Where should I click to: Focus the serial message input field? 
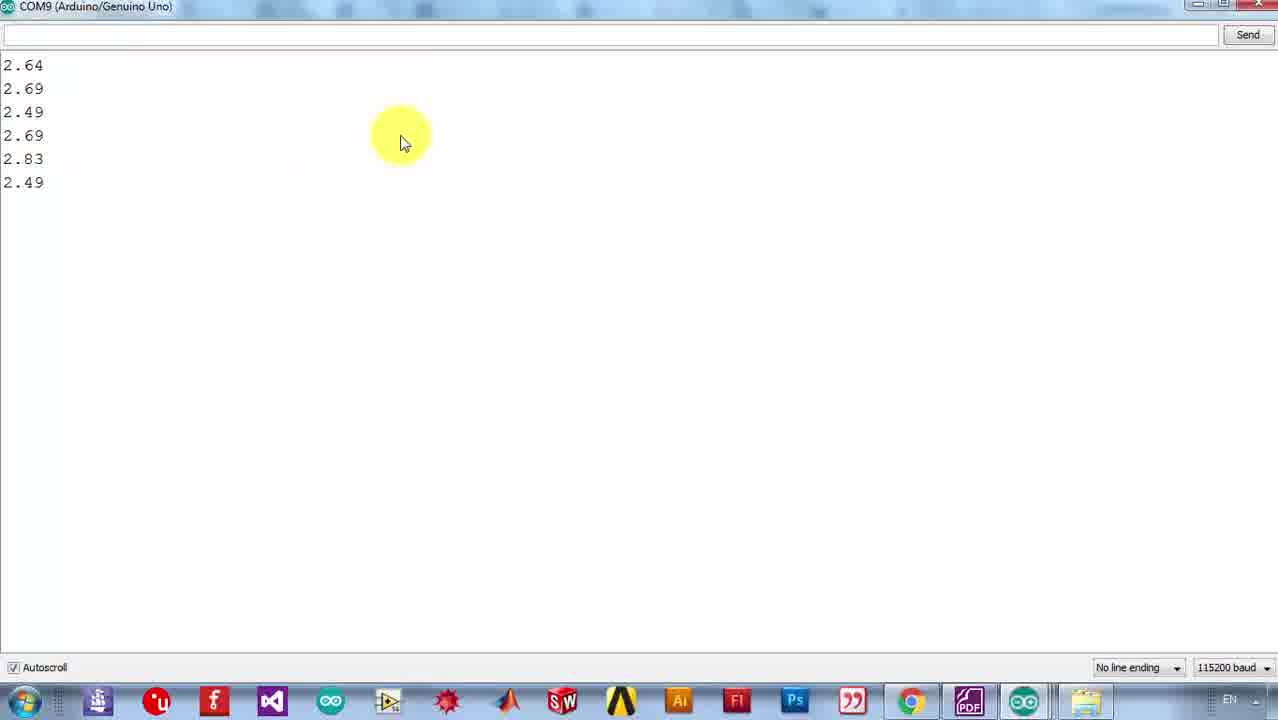click(610, 35)
